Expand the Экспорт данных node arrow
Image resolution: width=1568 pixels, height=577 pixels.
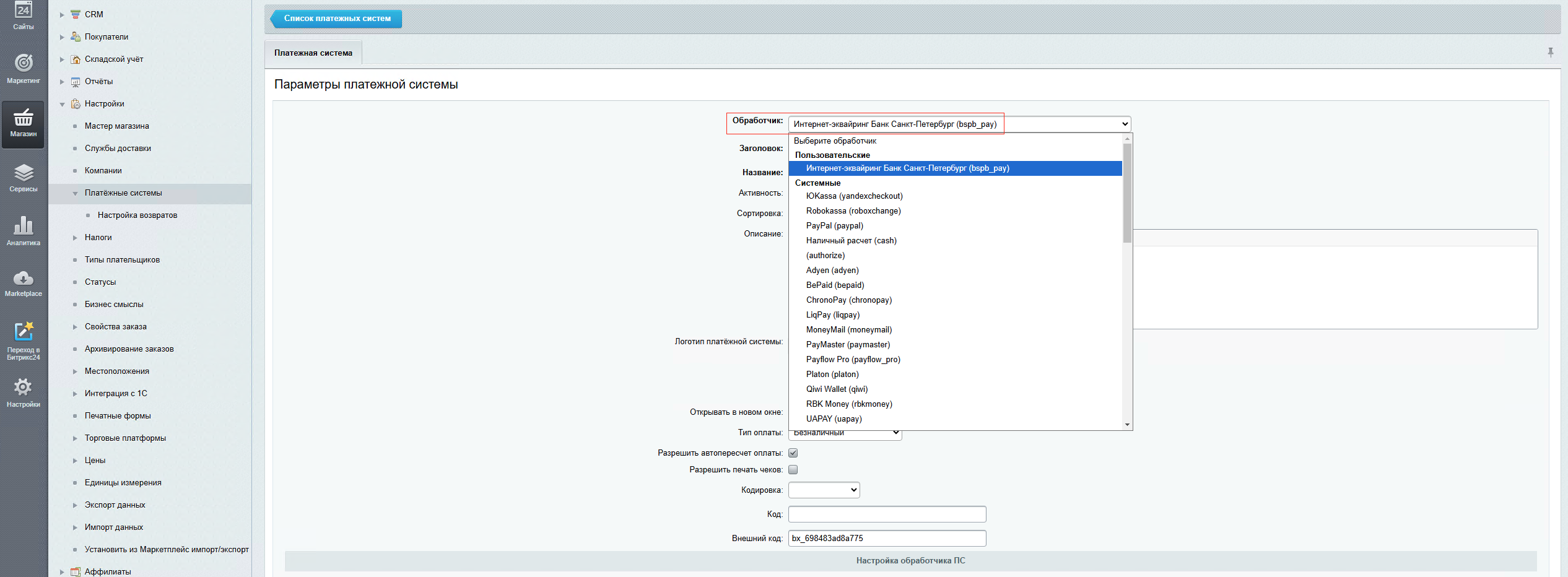pyautogui.click(x=75, y=505)
